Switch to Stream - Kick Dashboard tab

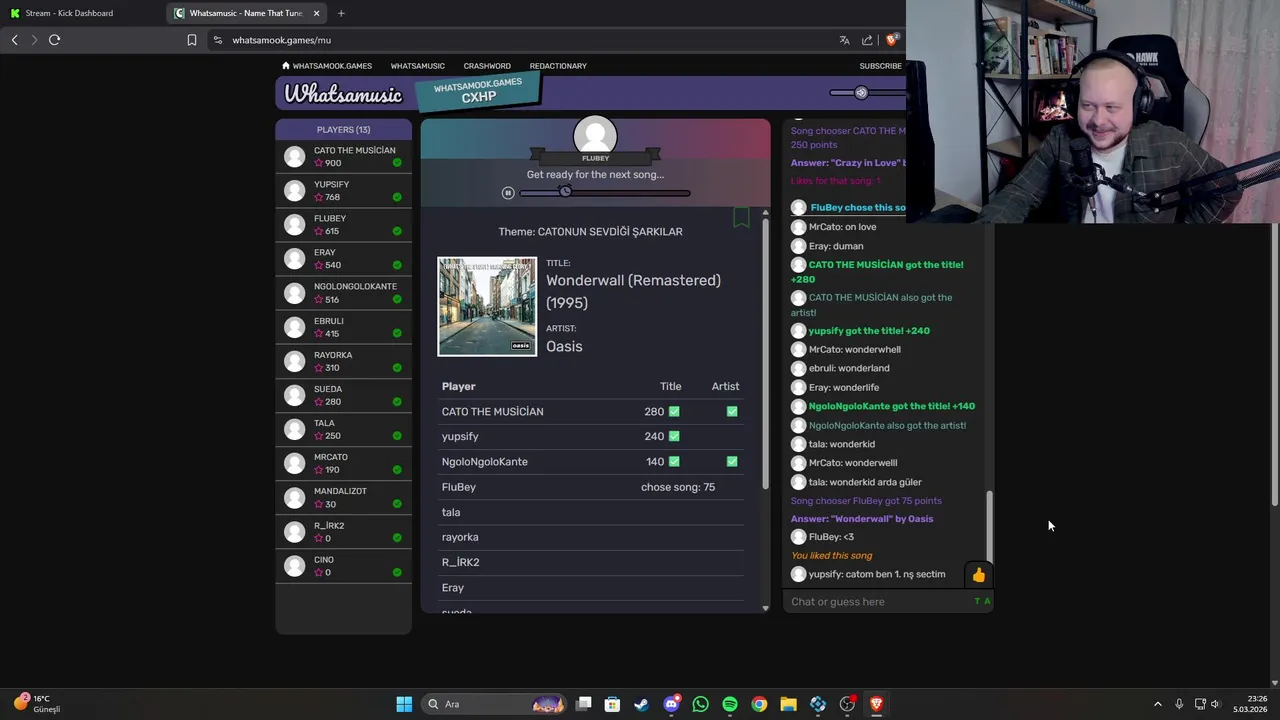(78, 13)
